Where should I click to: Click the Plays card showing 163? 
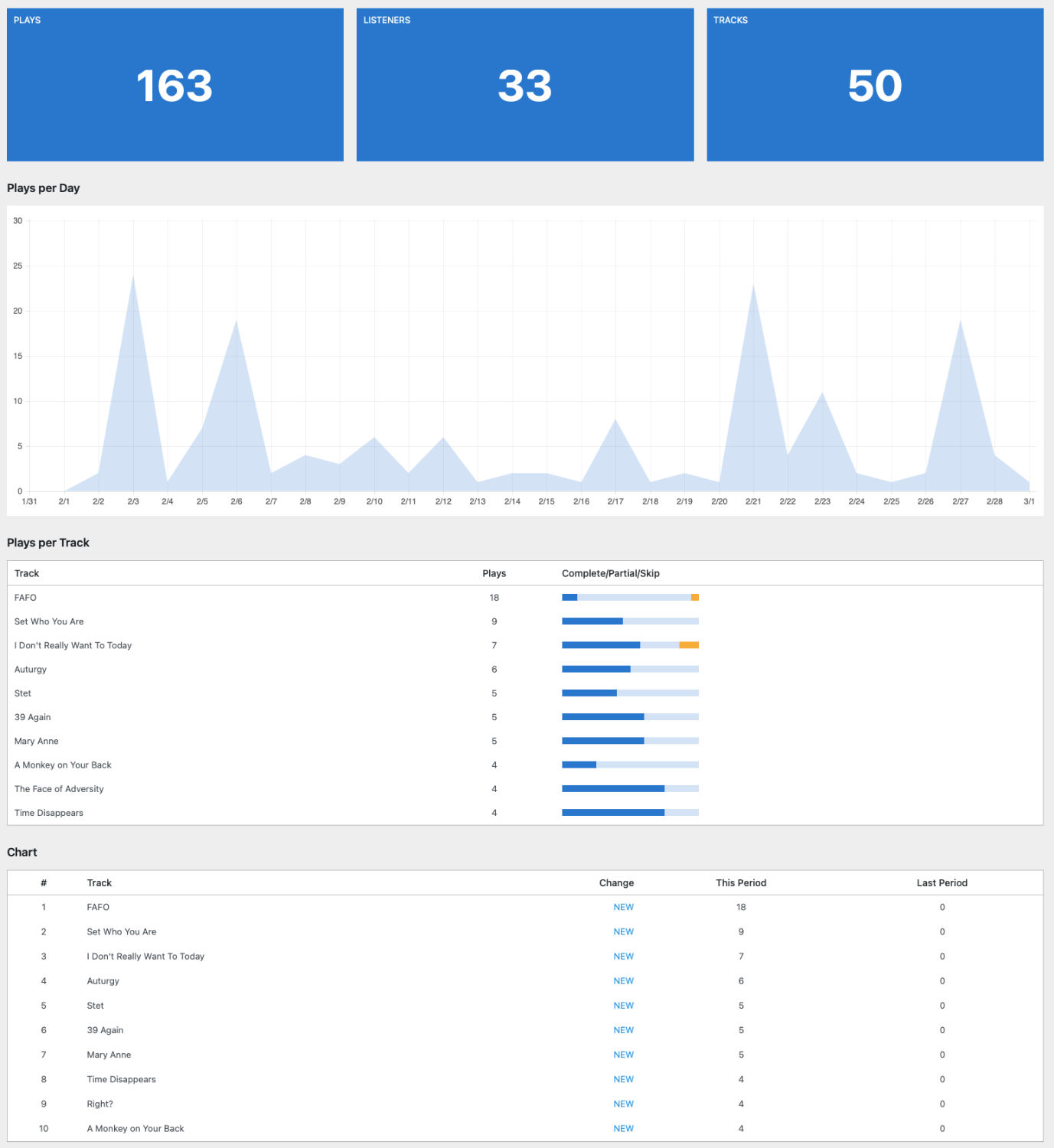coord(175,85)
